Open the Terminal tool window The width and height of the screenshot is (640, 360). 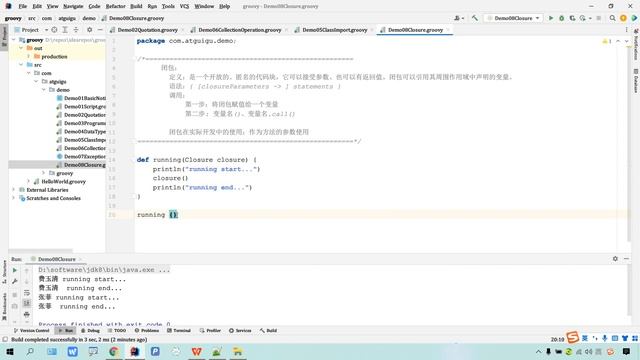(x=178, y=331)
